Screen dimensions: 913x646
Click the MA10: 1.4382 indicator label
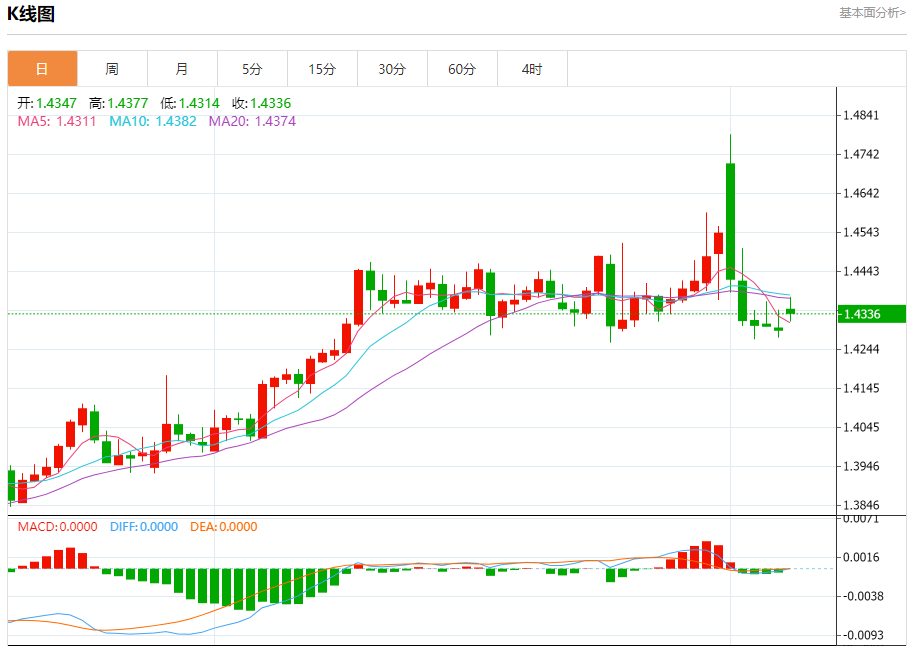tap(153, 121)
